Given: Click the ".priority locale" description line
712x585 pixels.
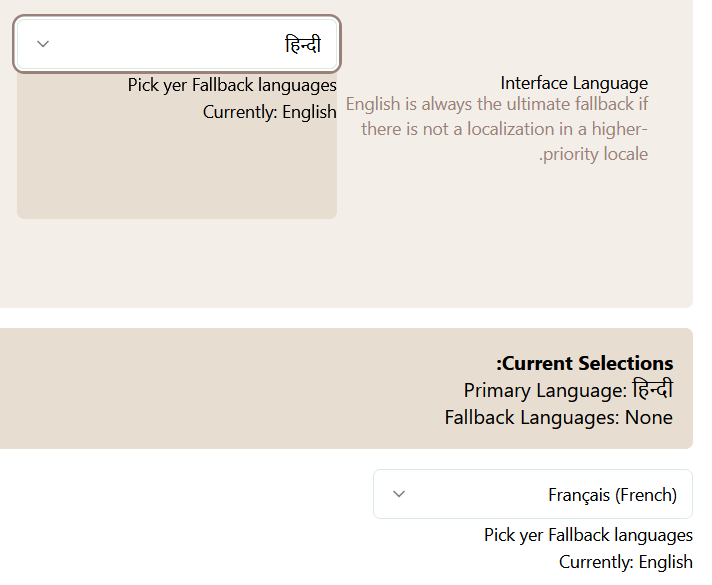Looking at the screenshot, I should tap(594, 154).
